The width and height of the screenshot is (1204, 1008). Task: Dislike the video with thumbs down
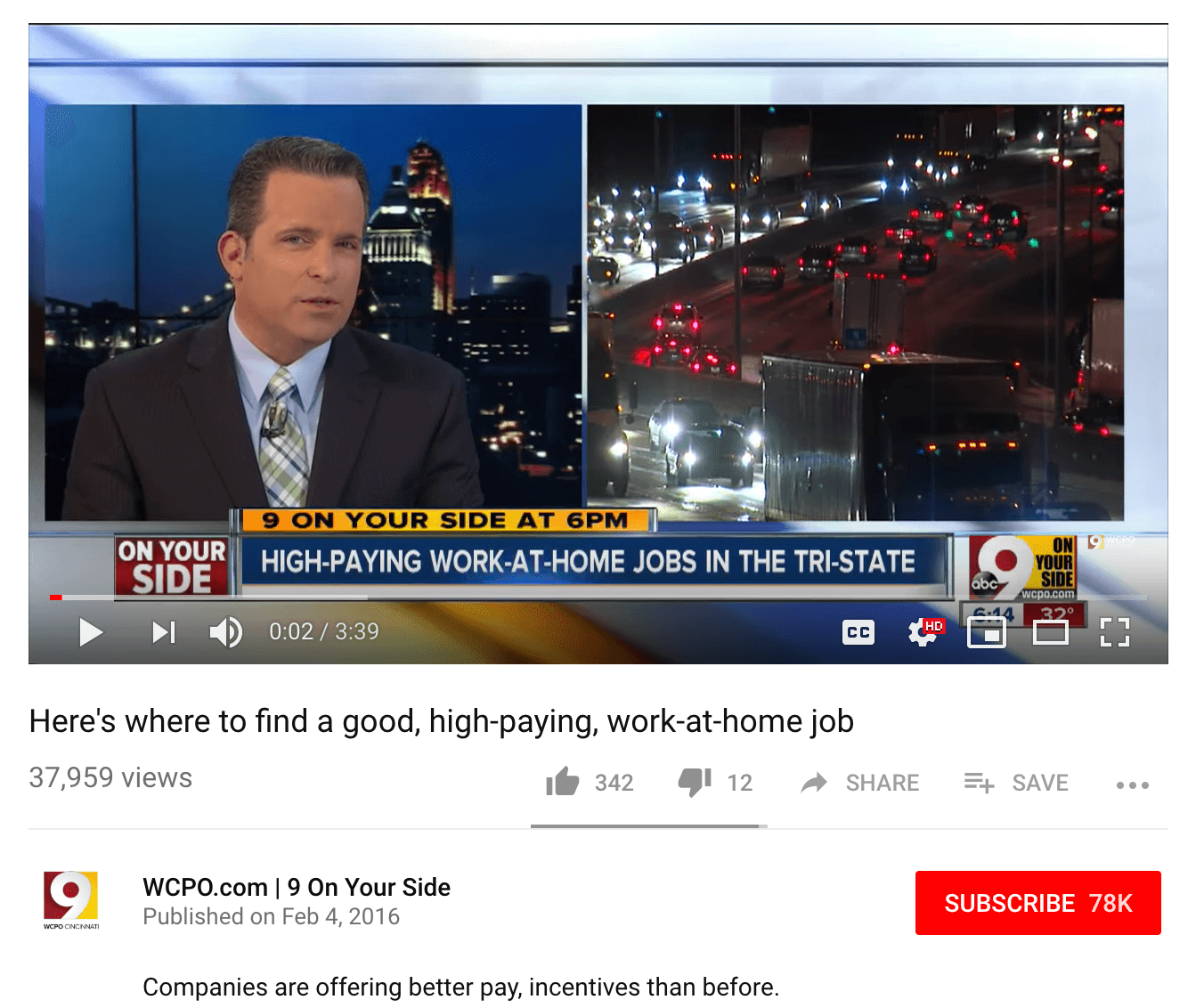tap(695, 783)
